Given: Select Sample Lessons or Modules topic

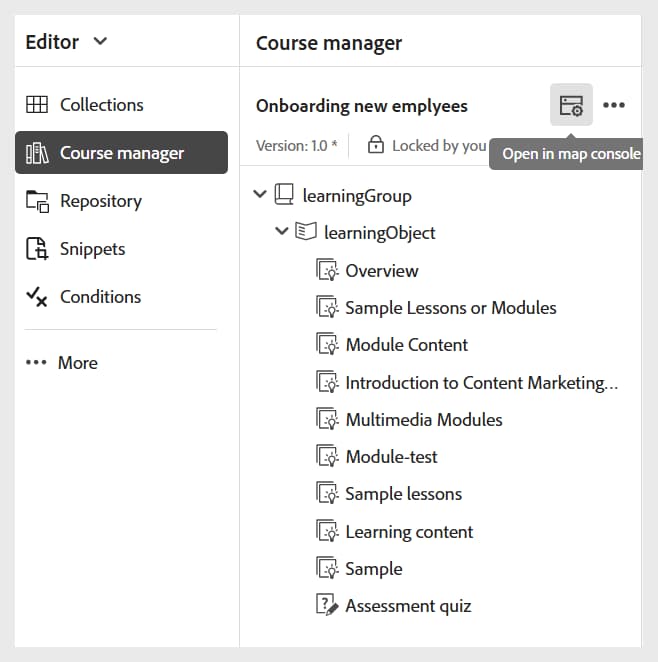Looking at the screenshot, I should pyautogui.click(x=450, y=308).
